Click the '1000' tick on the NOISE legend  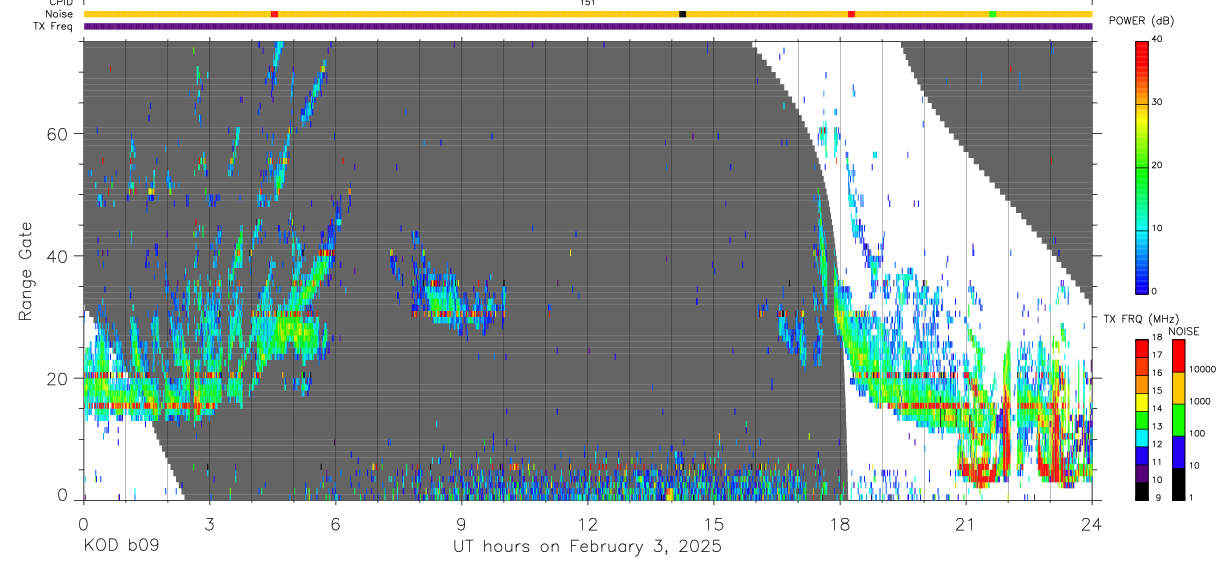1199,402
